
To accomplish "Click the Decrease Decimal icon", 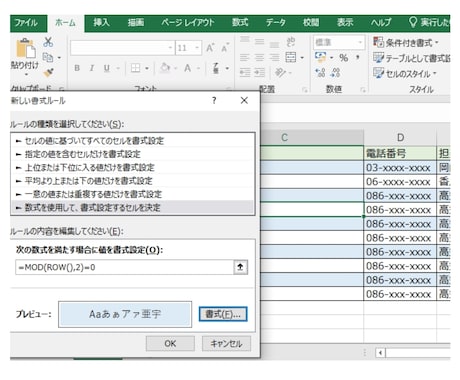I will 335,72.
